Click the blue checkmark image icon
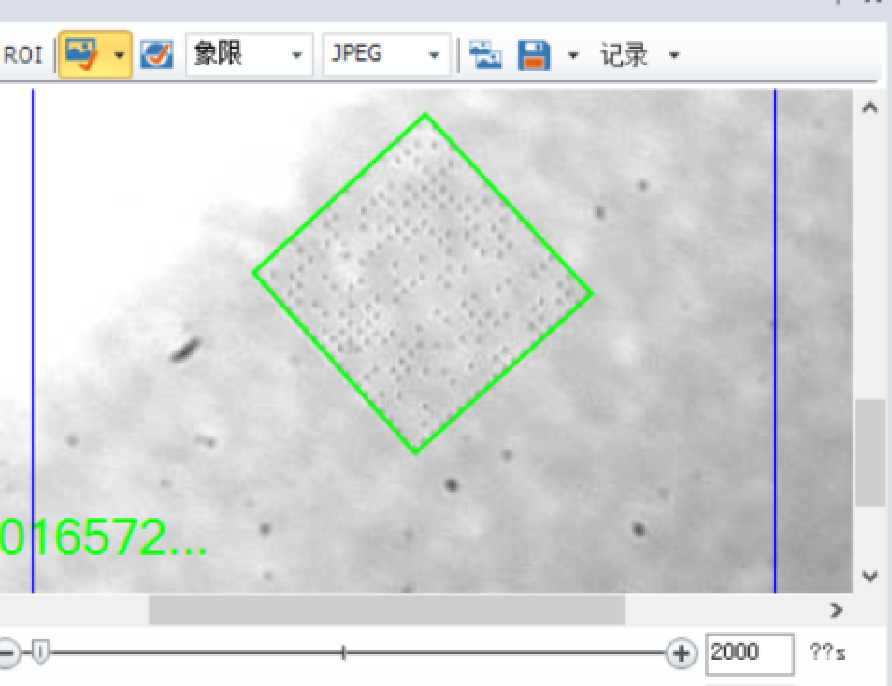 point(156,55)
